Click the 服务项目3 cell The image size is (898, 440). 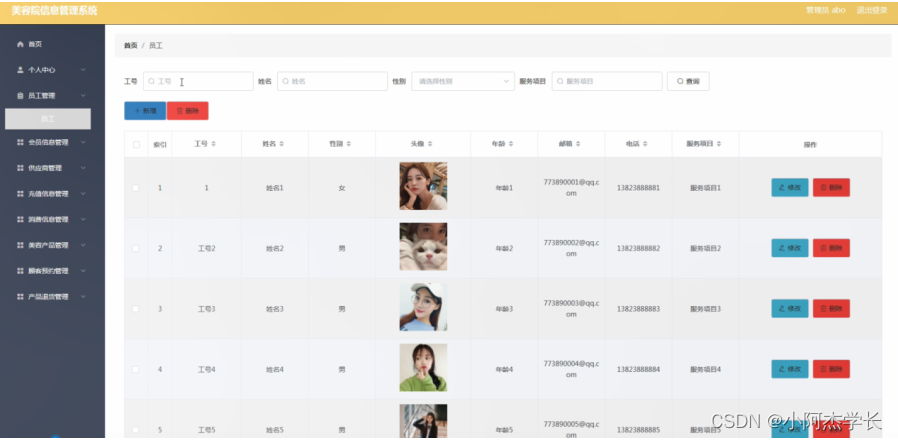(x=706, y=309)
